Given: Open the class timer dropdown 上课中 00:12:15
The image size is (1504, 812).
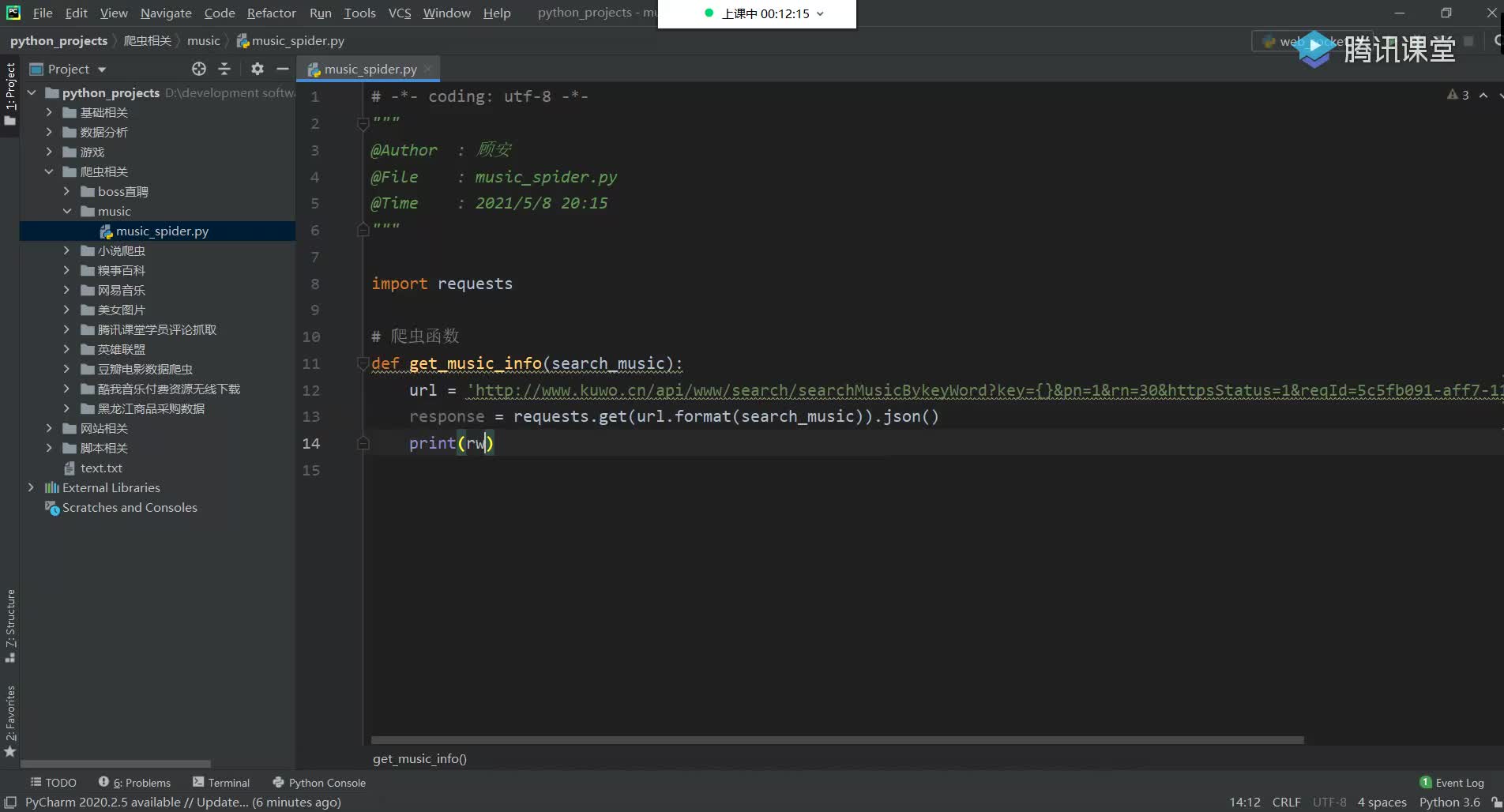Looking at the screenshot, I should (764, 13).
